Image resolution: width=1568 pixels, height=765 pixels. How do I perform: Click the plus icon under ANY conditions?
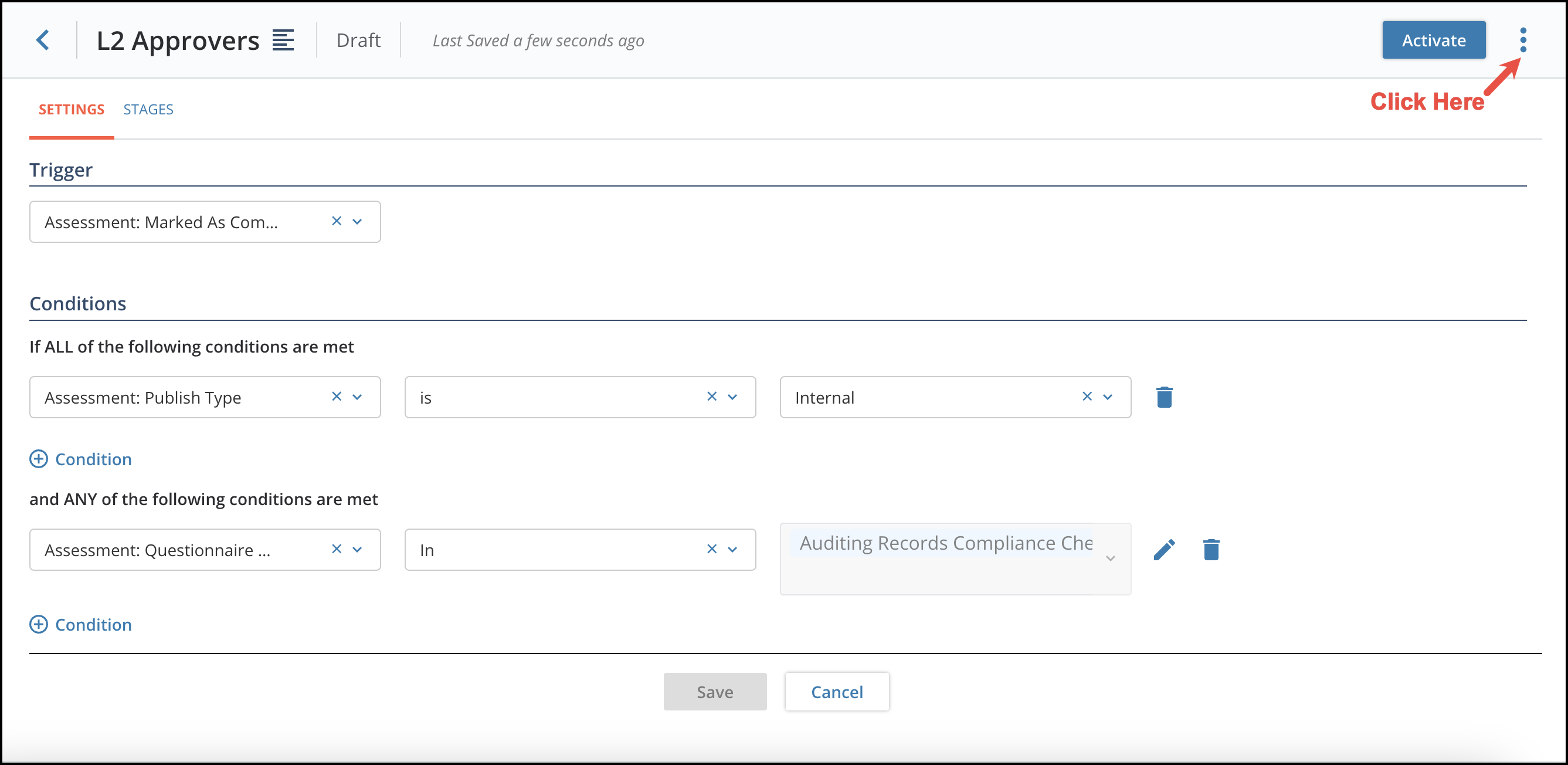click(39, 624)
